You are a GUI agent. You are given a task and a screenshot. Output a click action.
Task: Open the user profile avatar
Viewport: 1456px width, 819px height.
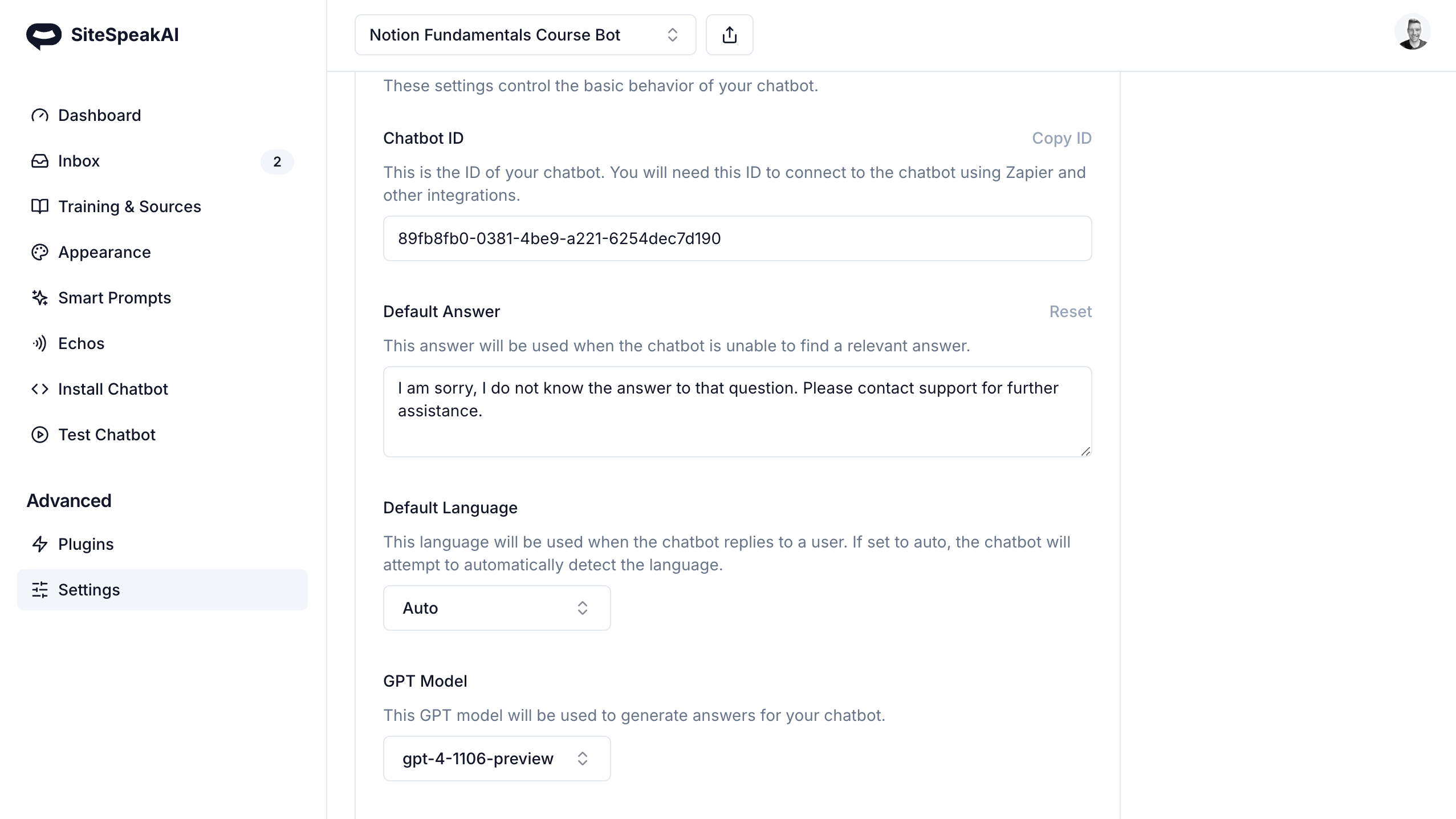(x=1412, y=33)
